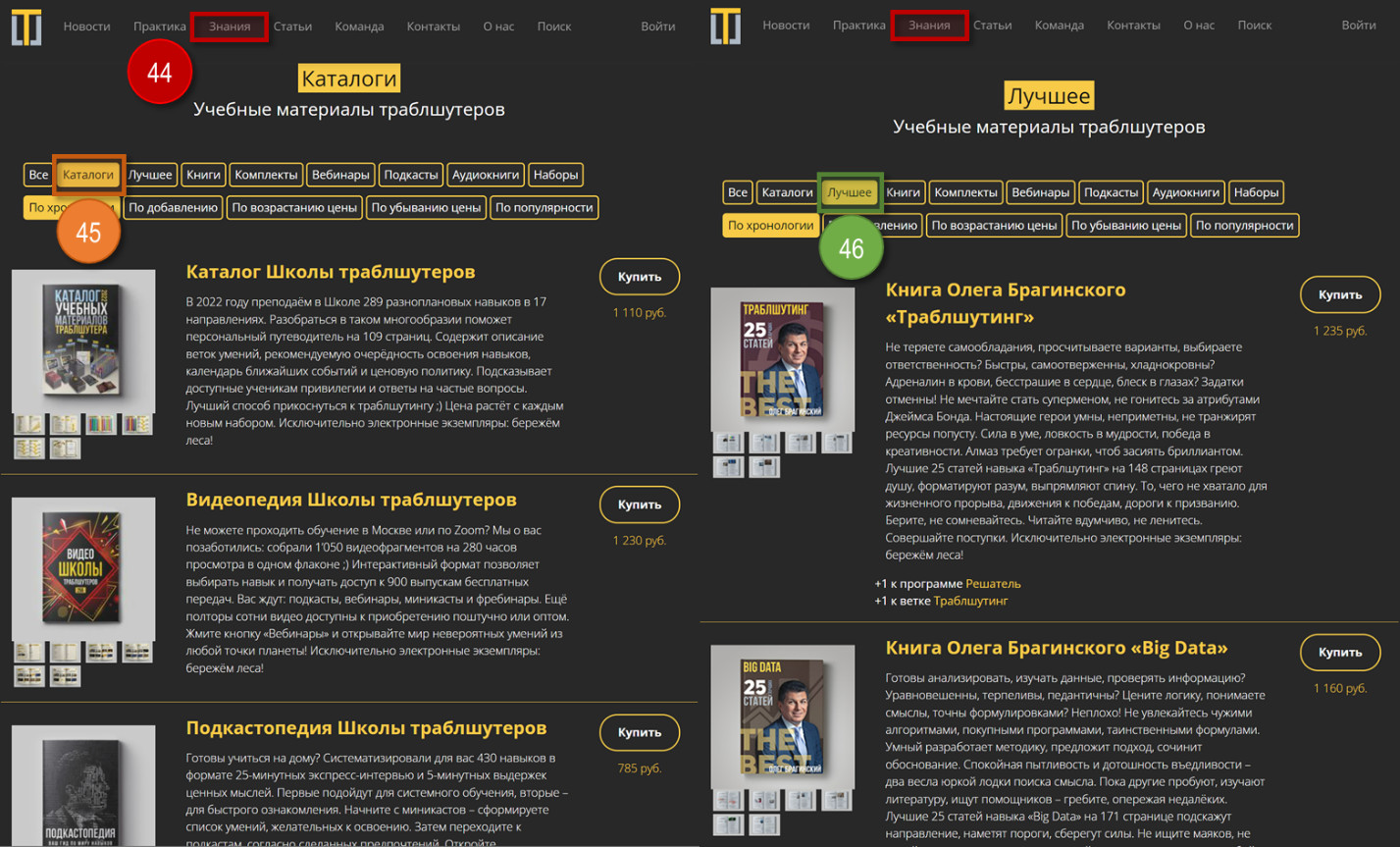Show Вебинары on the left page
1400x847 pixels.
[340, 175]
